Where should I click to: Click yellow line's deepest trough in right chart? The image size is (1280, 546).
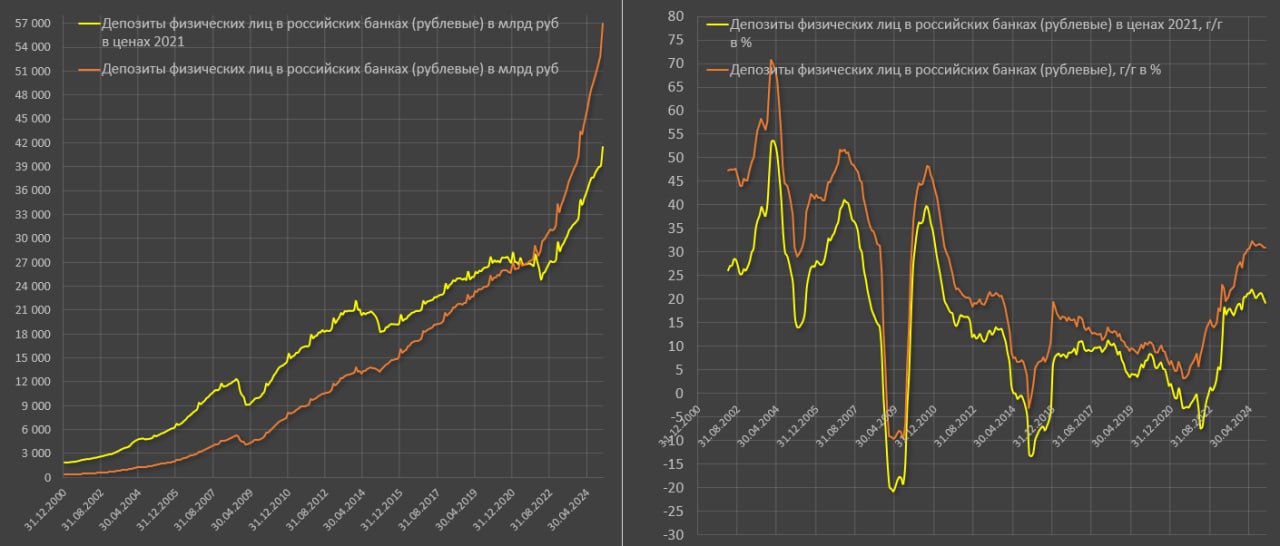[x=893, y=491]
